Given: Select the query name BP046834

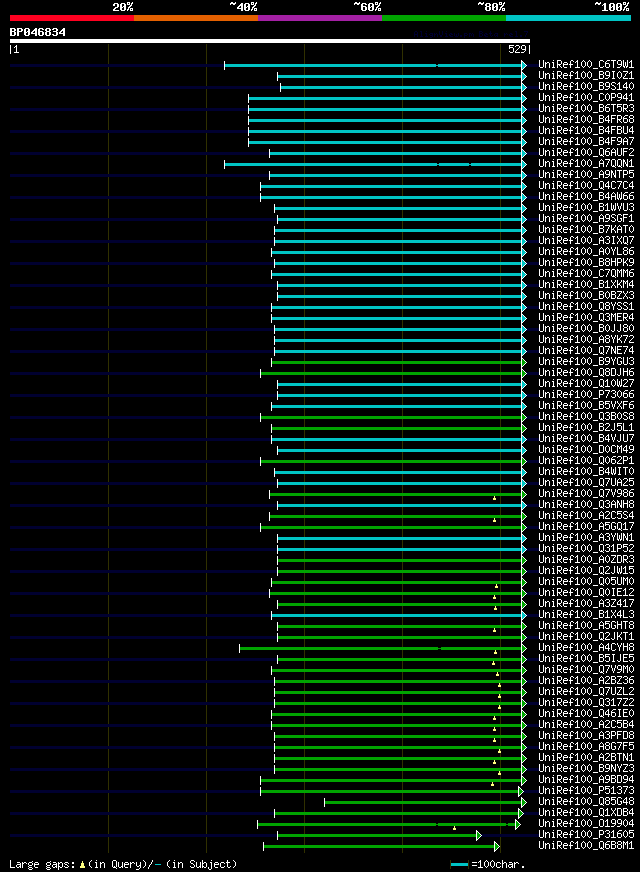Looking at the screenshot, I should 38,32.
